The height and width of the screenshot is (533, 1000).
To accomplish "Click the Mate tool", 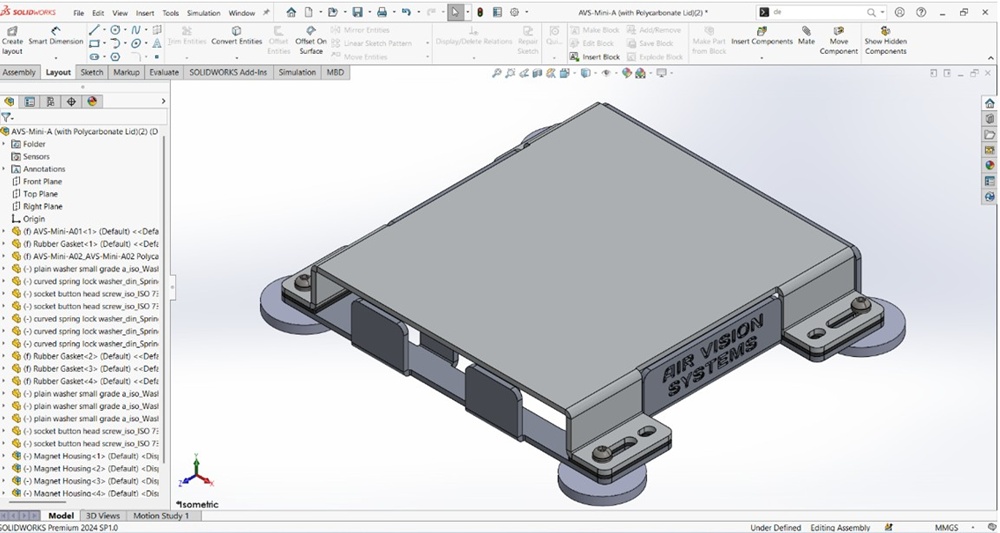I will coord(807,36).
